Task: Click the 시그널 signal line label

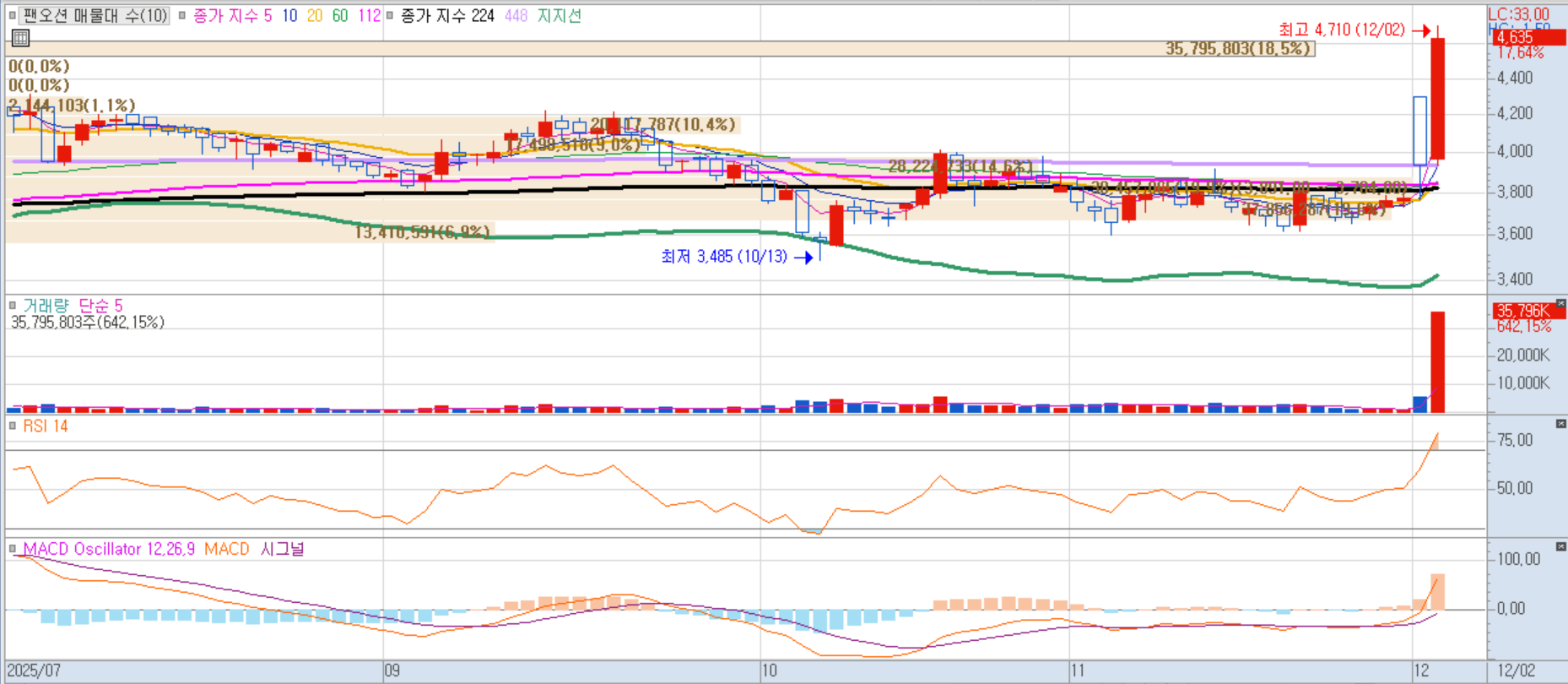Action: point(282,549)
